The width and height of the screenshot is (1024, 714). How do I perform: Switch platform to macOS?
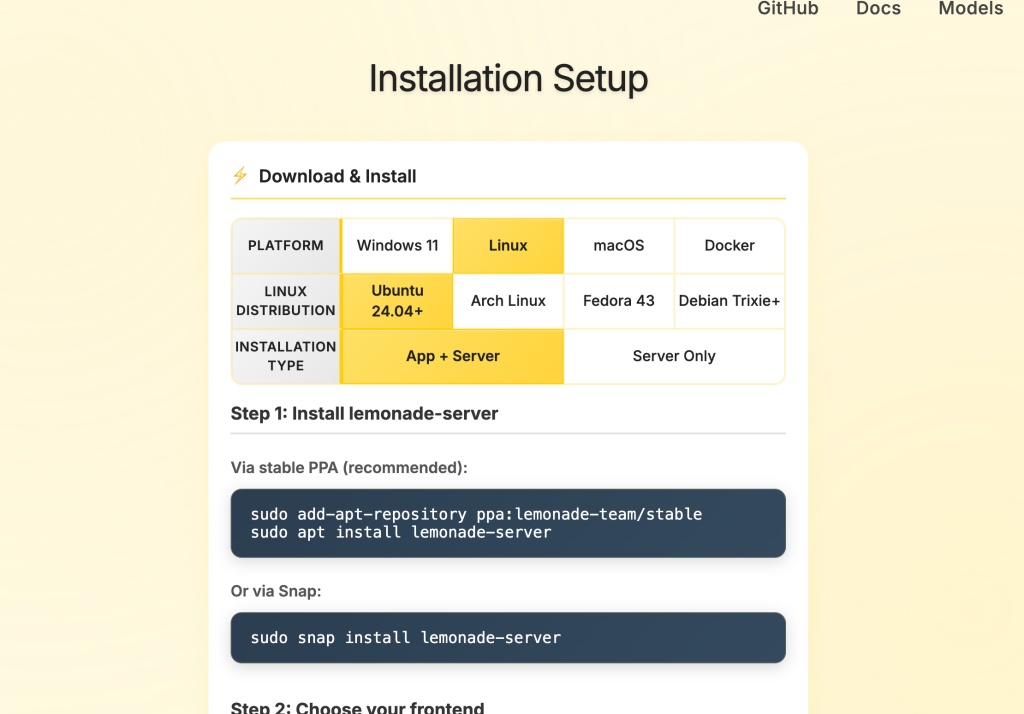(x=619, y=246)
